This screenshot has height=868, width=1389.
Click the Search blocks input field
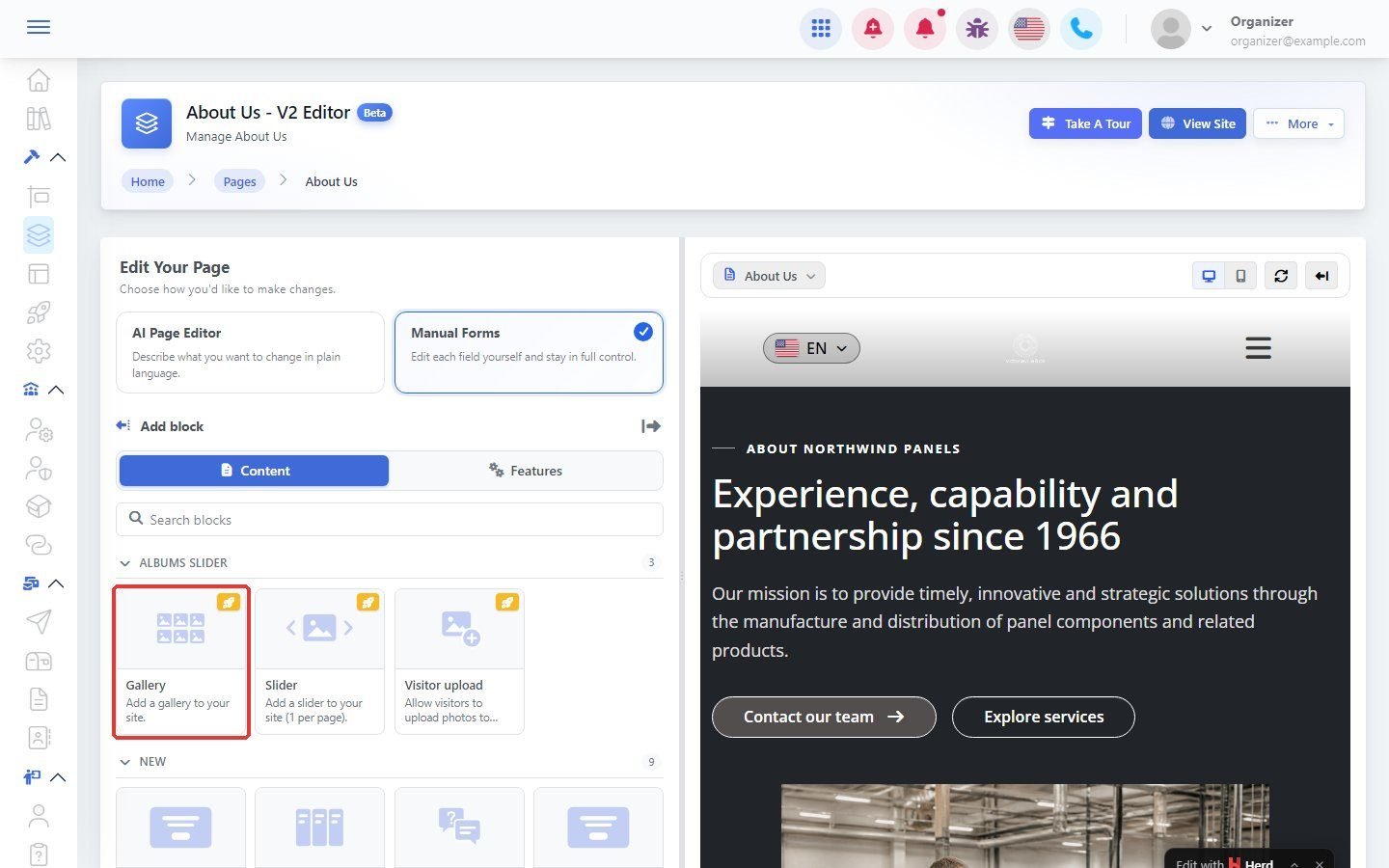390,520
